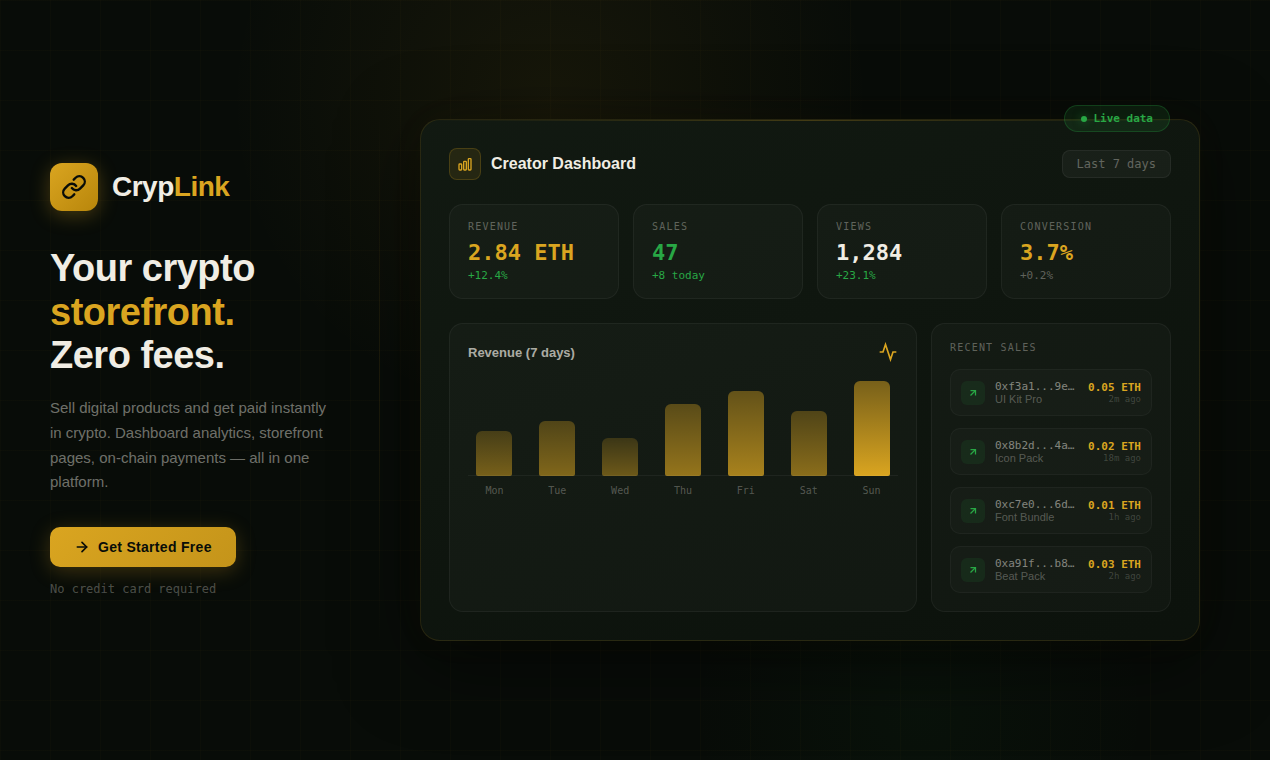Click the Creator Dashboard bar-chart icon
The width and height of the screenshot is (1270, 760).
click(465, 164)
